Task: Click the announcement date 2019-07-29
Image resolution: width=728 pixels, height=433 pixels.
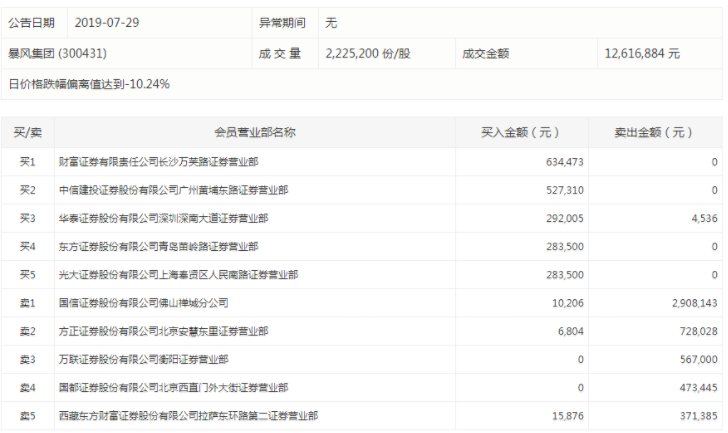Action: (107, 23)
